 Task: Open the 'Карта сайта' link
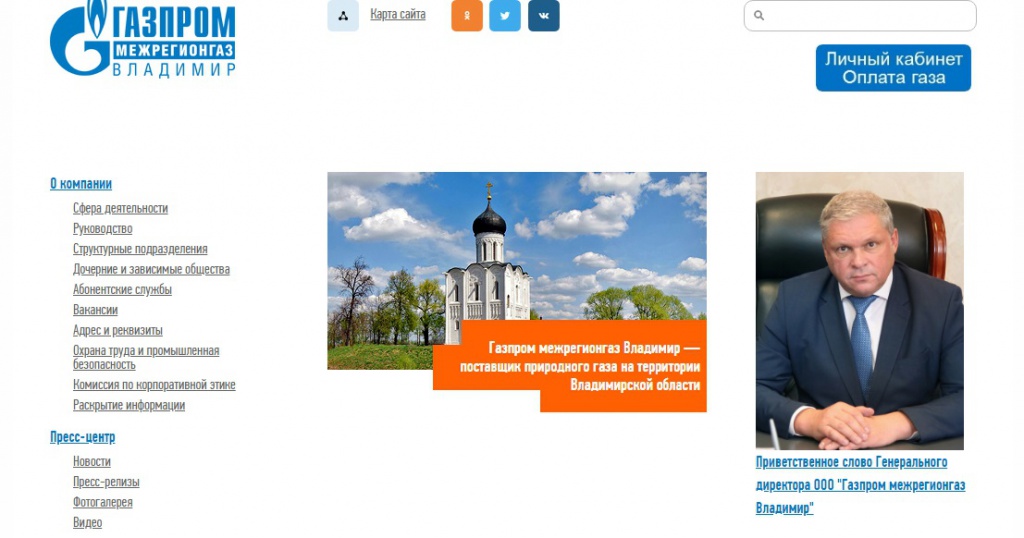[398, 14]
